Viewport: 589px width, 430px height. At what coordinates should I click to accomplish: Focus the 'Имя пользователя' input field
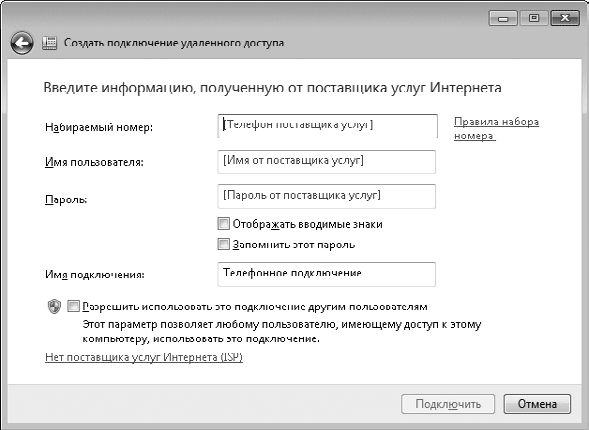326,162
